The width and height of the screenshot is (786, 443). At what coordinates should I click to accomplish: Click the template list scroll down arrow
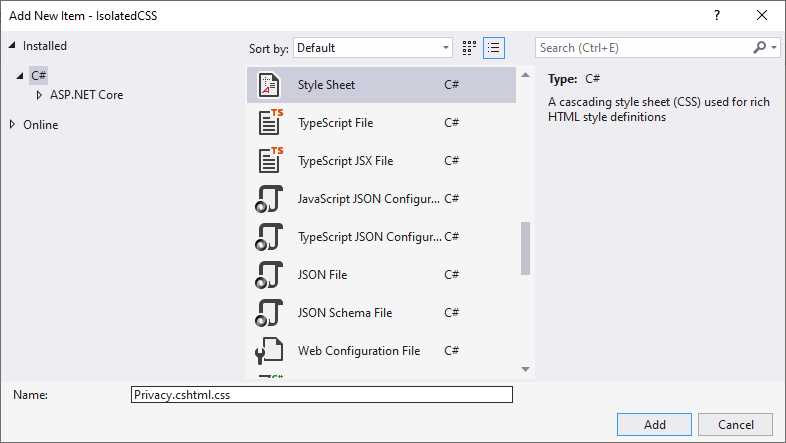pos(525,369)
